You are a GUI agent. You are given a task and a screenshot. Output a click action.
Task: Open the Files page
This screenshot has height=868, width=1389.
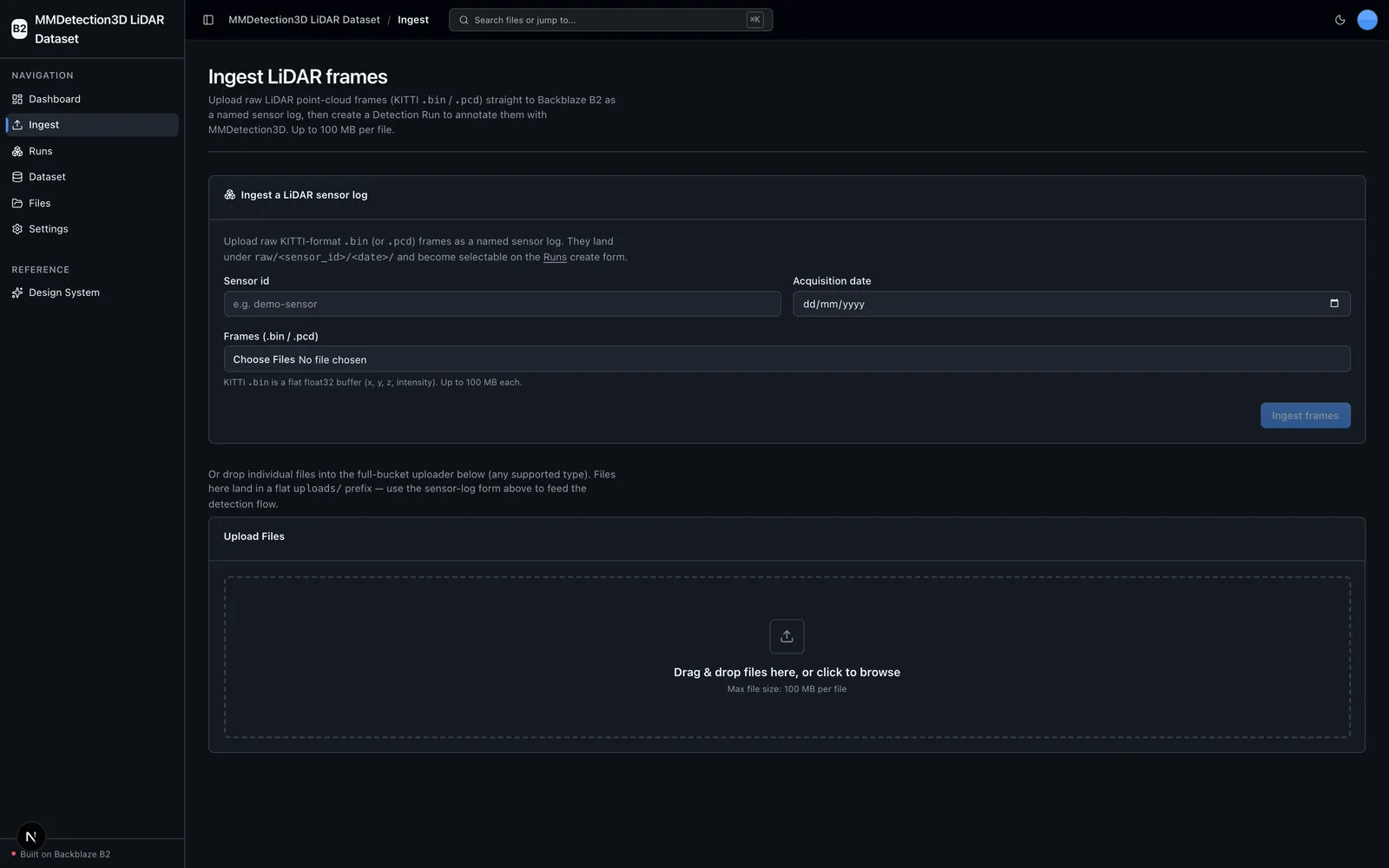pos(92,203)
